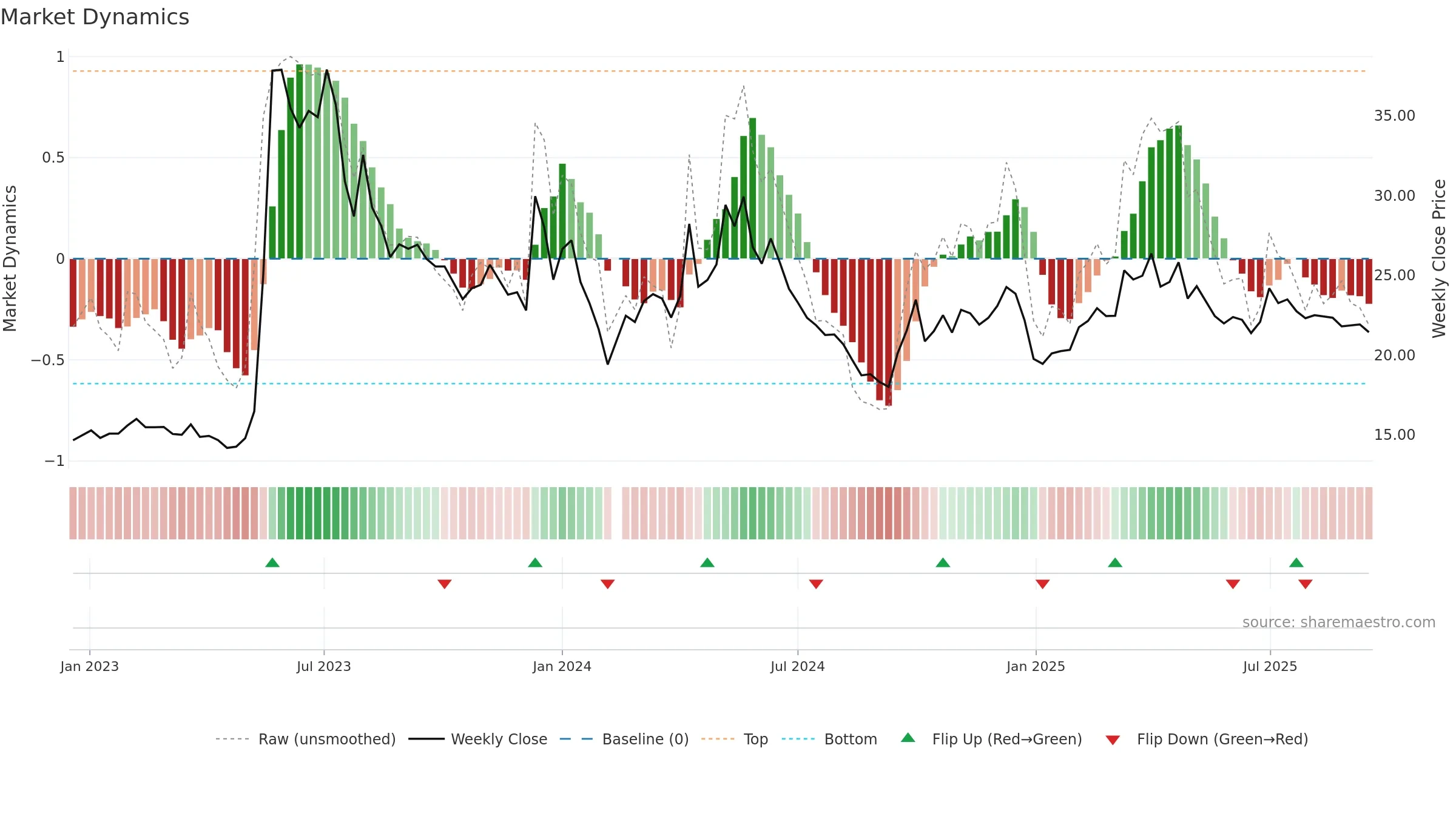Toggle the Flip Down (Green→Red) legend entry
Image resolution: width=1456 pixels, height=819 pixels.
click(1207, 739)
